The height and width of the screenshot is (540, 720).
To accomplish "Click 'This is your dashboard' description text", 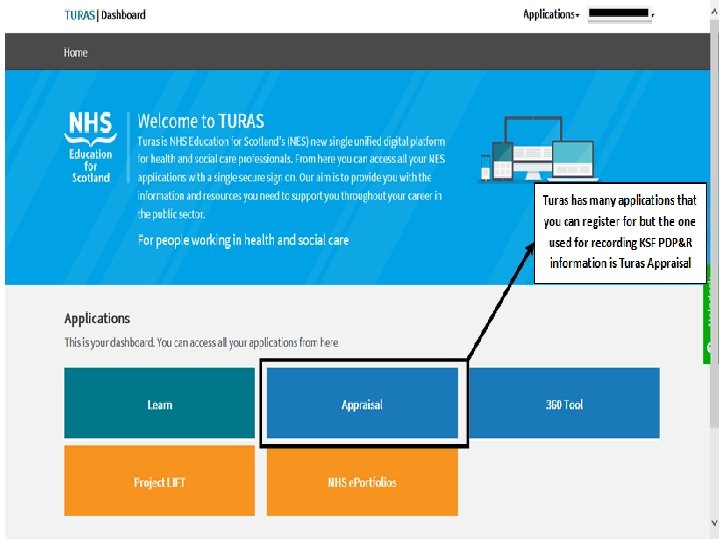I will (202, 343).
